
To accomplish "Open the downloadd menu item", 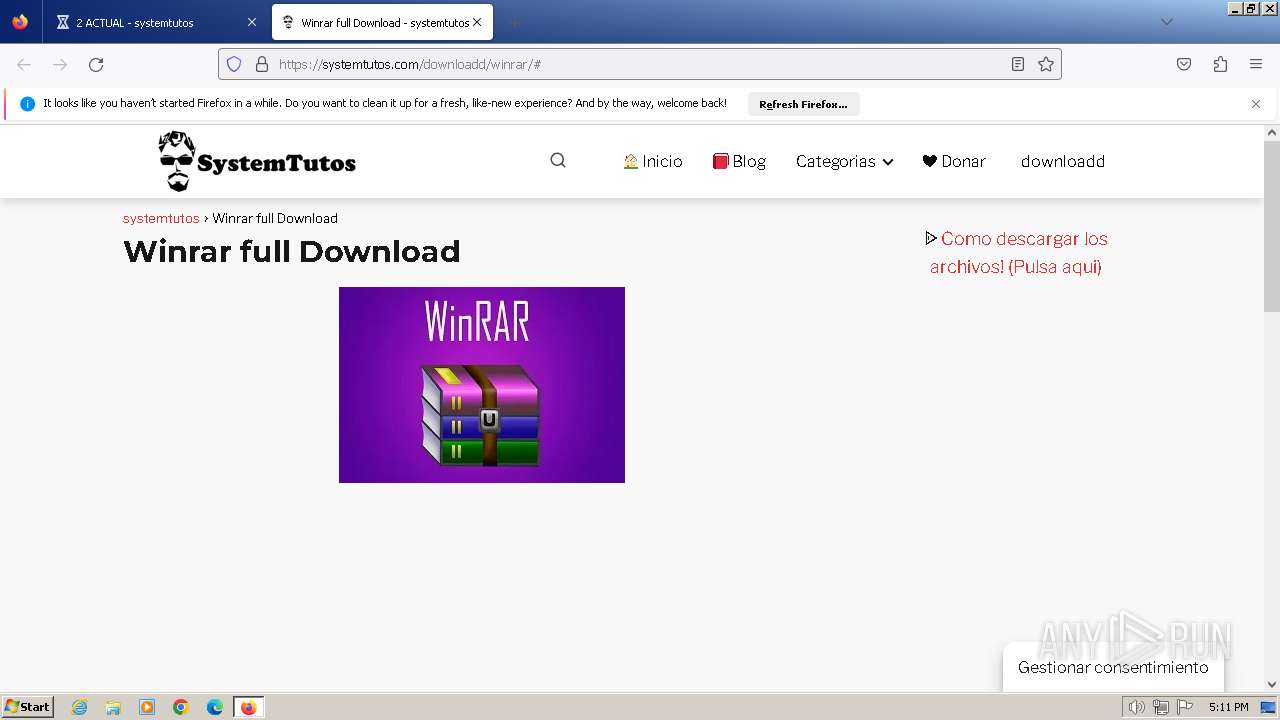I will click(x=1063, y=161).
